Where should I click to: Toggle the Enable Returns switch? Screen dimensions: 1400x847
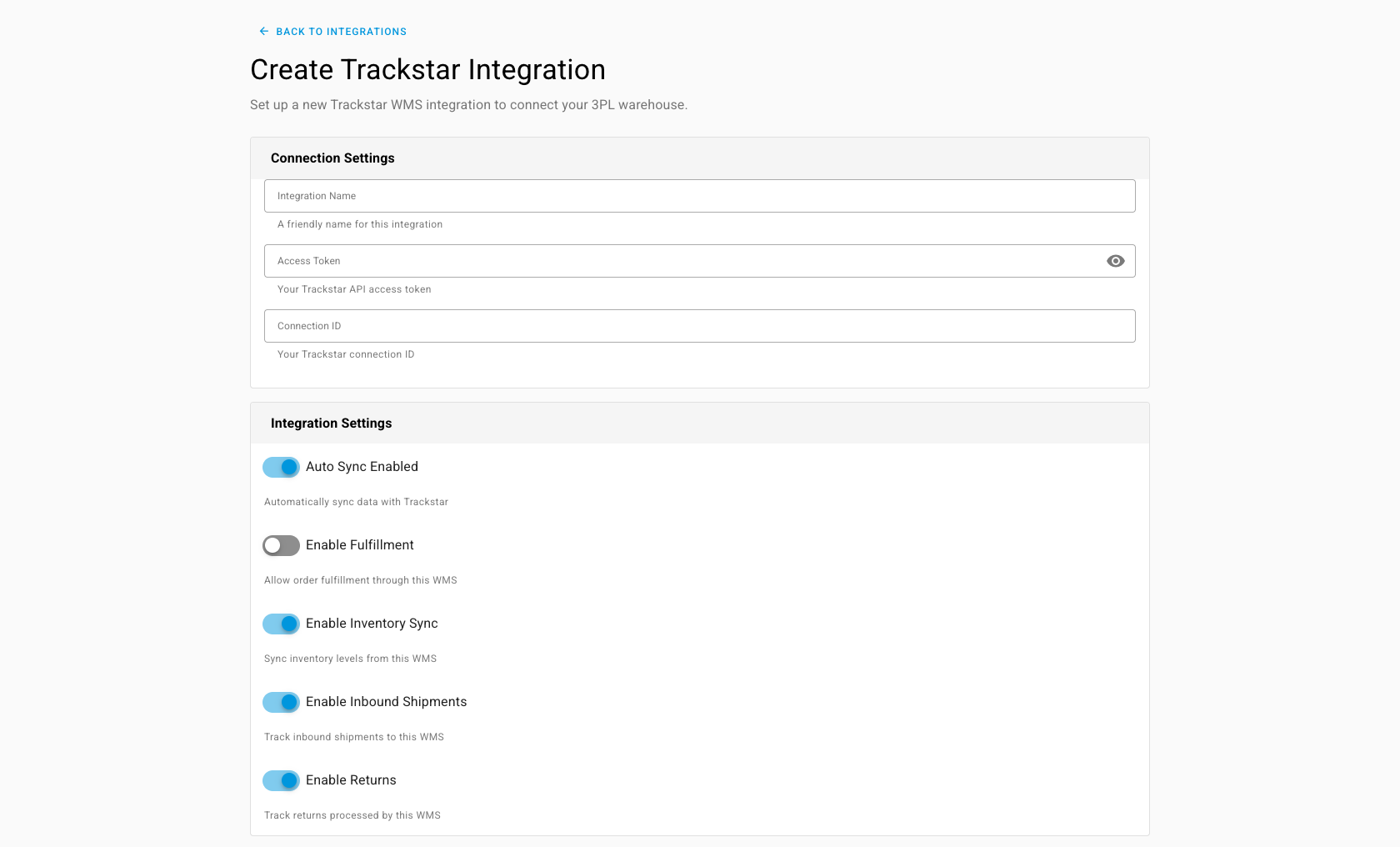pos(281,780)
